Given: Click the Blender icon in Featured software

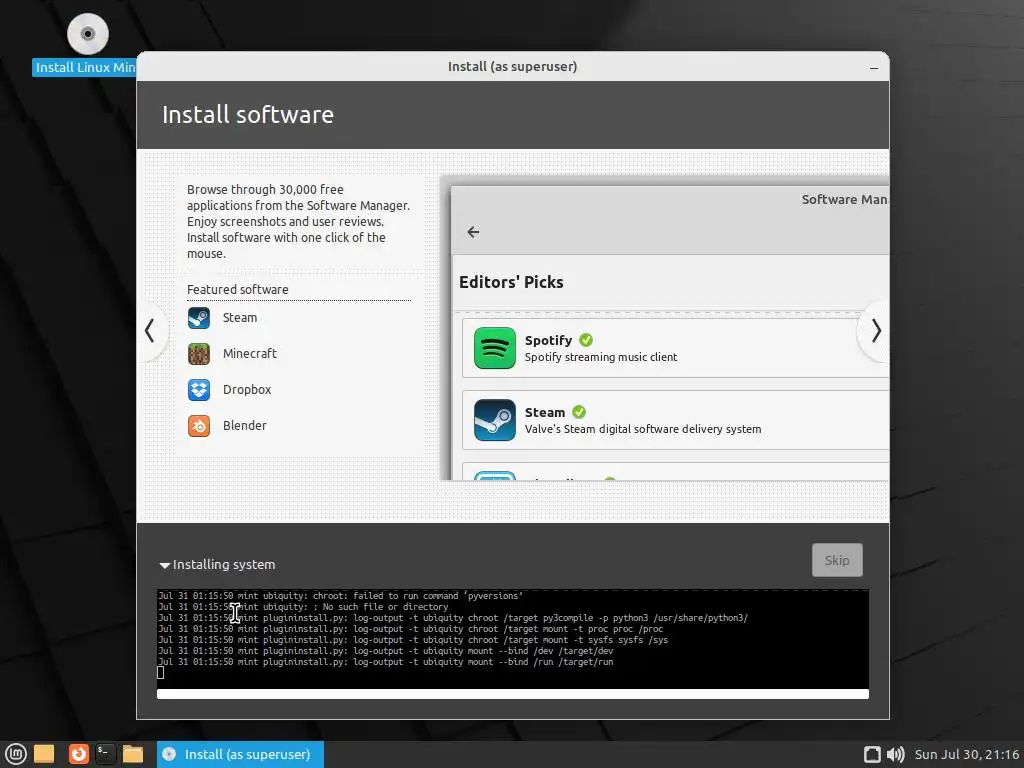Looking at the screenshot, I should [x=199, y=426].
